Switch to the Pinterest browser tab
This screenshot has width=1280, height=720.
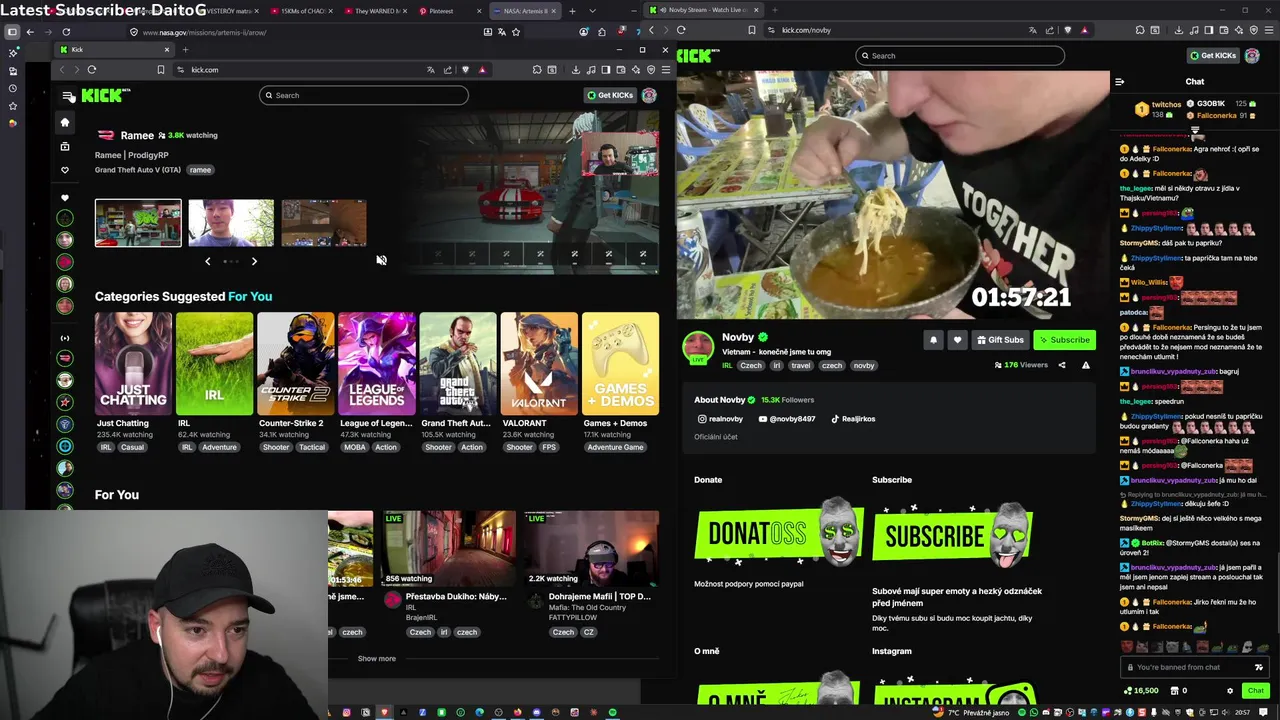pyautogui.click(x=435, y=11)
